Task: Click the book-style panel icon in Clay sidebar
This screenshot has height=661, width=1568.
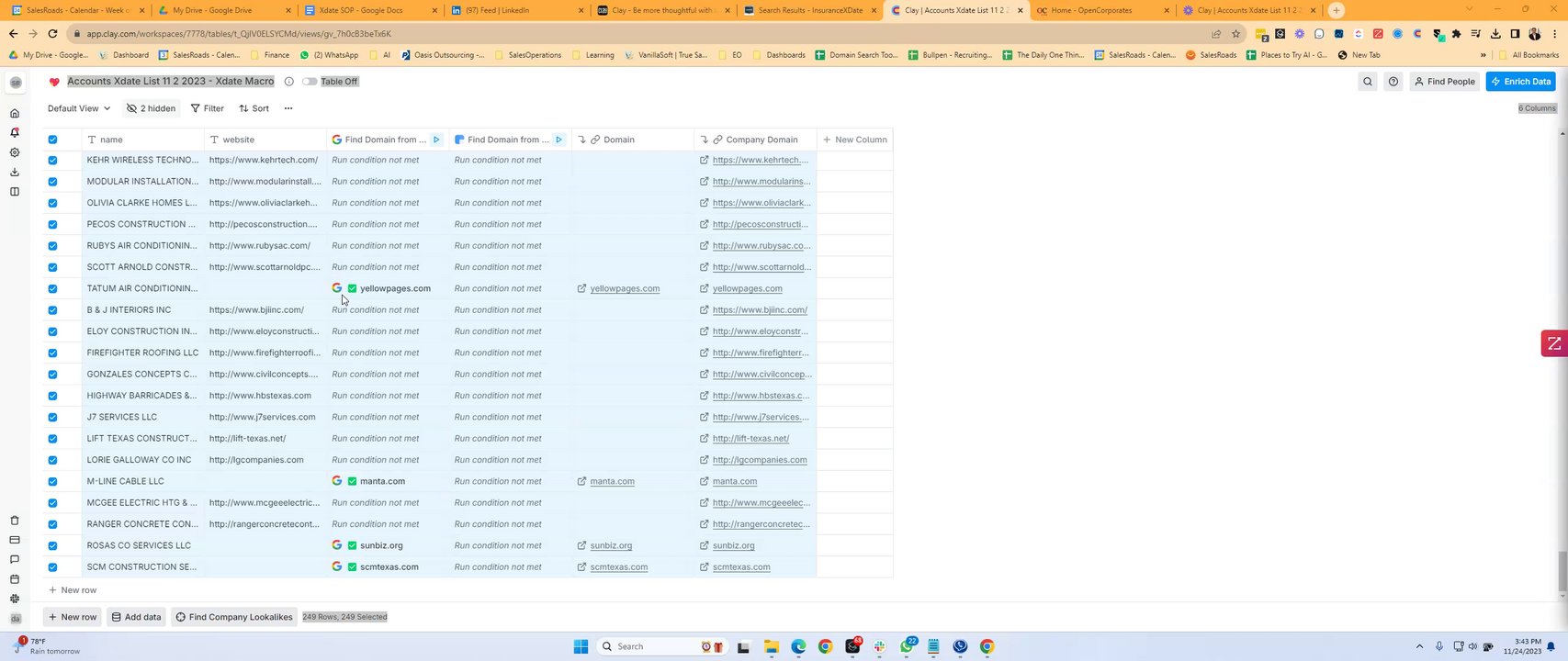Action: (15, 192)
